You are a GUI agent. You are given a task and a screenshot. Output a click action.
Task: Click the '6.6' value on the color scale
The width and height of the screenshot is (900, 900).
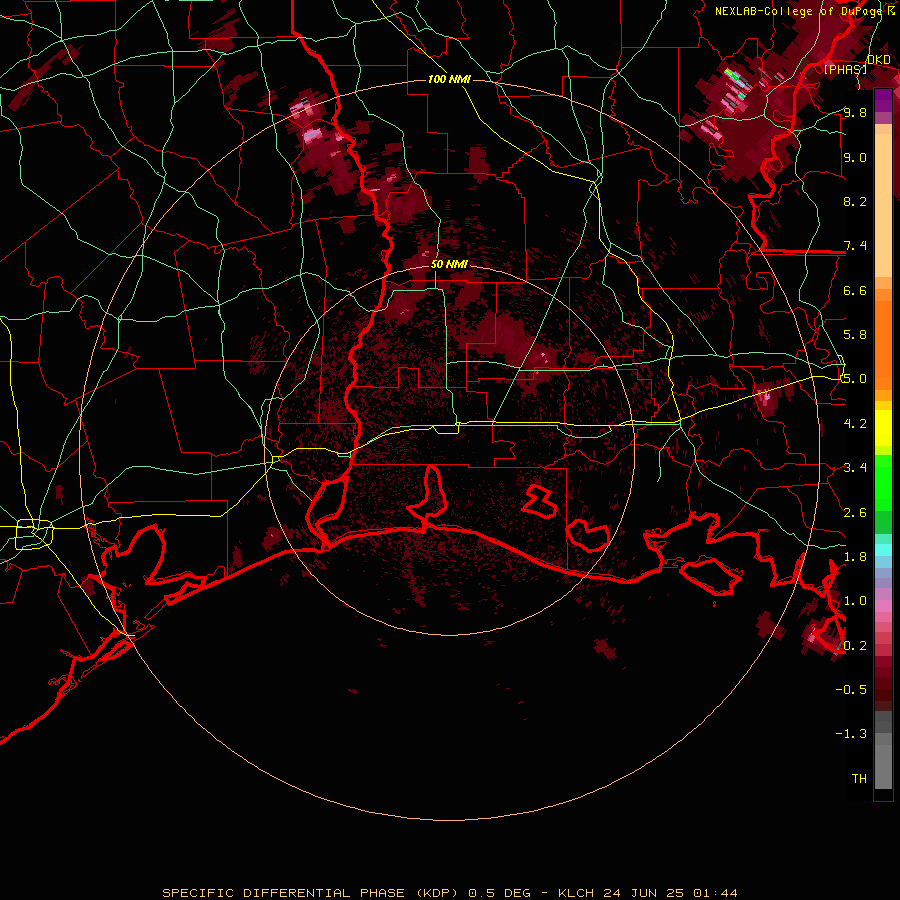tap(855, 290)
